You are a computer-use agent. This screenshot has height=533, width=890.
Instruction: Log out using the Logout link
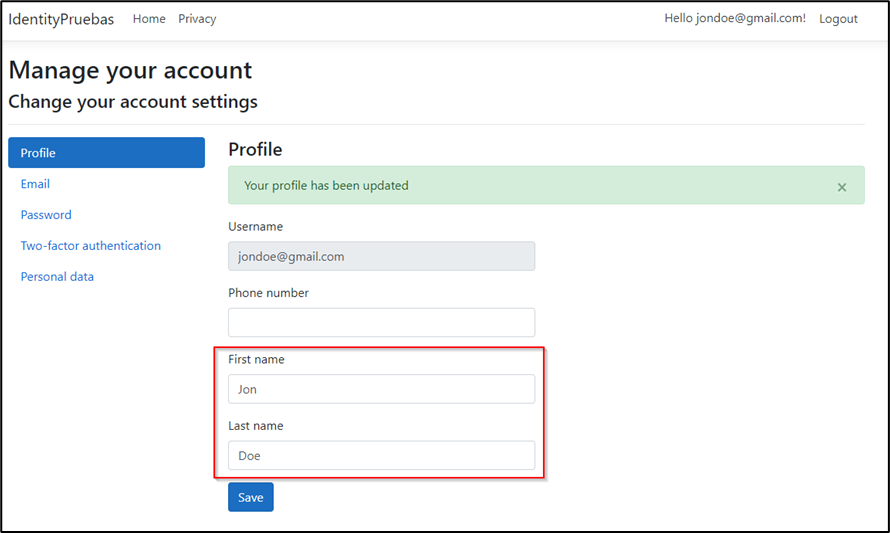pos(838,19)
